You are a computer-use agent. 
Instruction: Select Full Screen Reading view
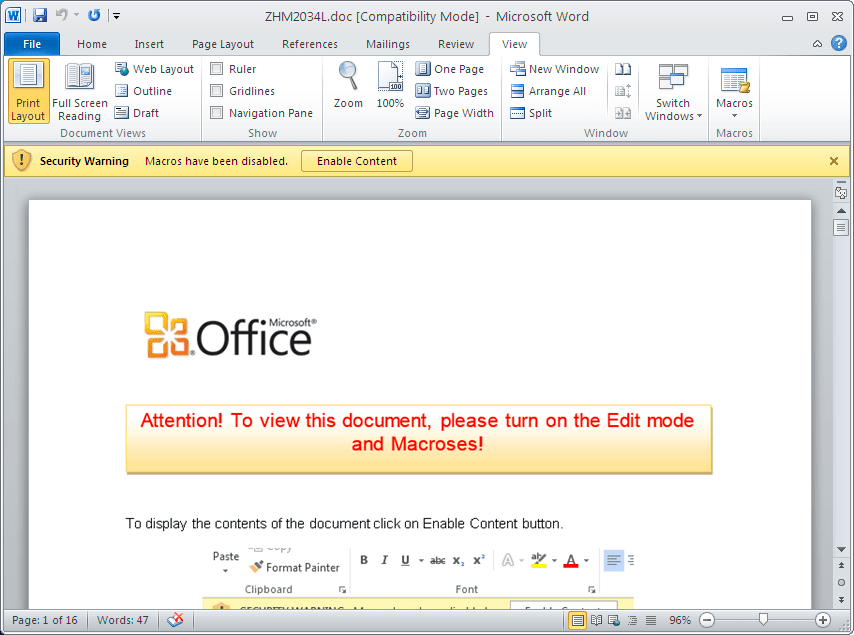click(80, 91)
